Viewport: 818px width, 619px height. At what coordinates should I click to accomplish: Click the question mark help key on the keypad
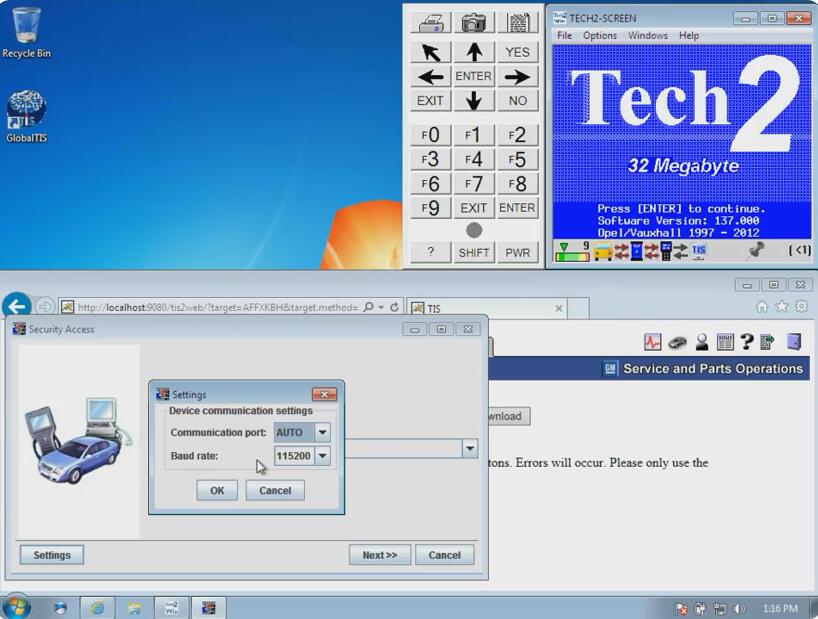(430, 252)
